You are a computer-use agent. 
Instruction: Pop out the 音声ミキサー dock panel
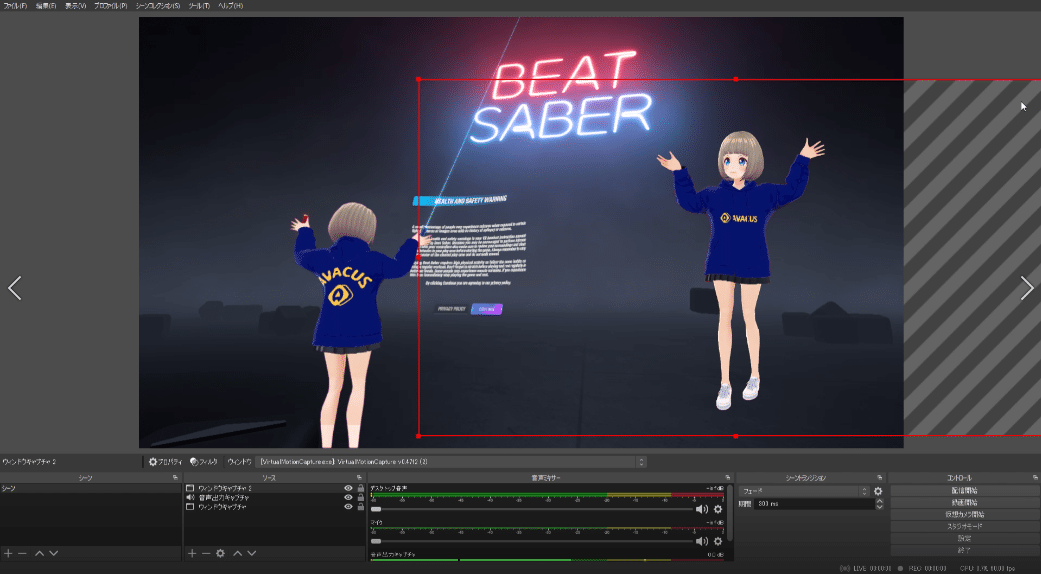[728, 478]
